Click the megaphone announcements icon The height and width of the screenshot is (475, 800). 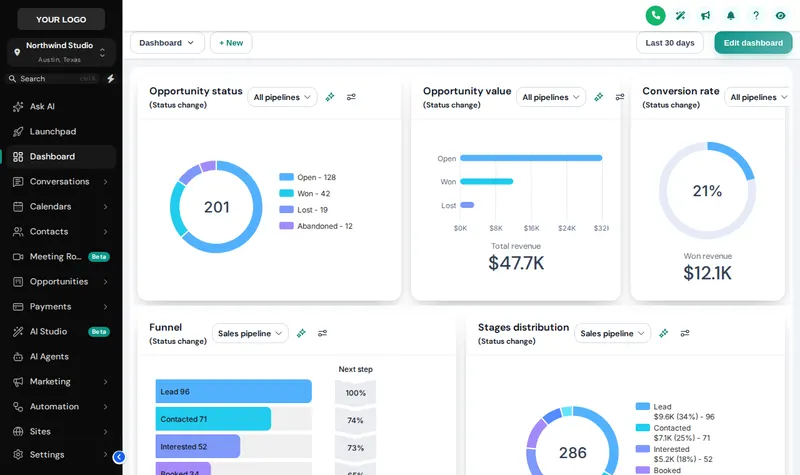(705, 16)
